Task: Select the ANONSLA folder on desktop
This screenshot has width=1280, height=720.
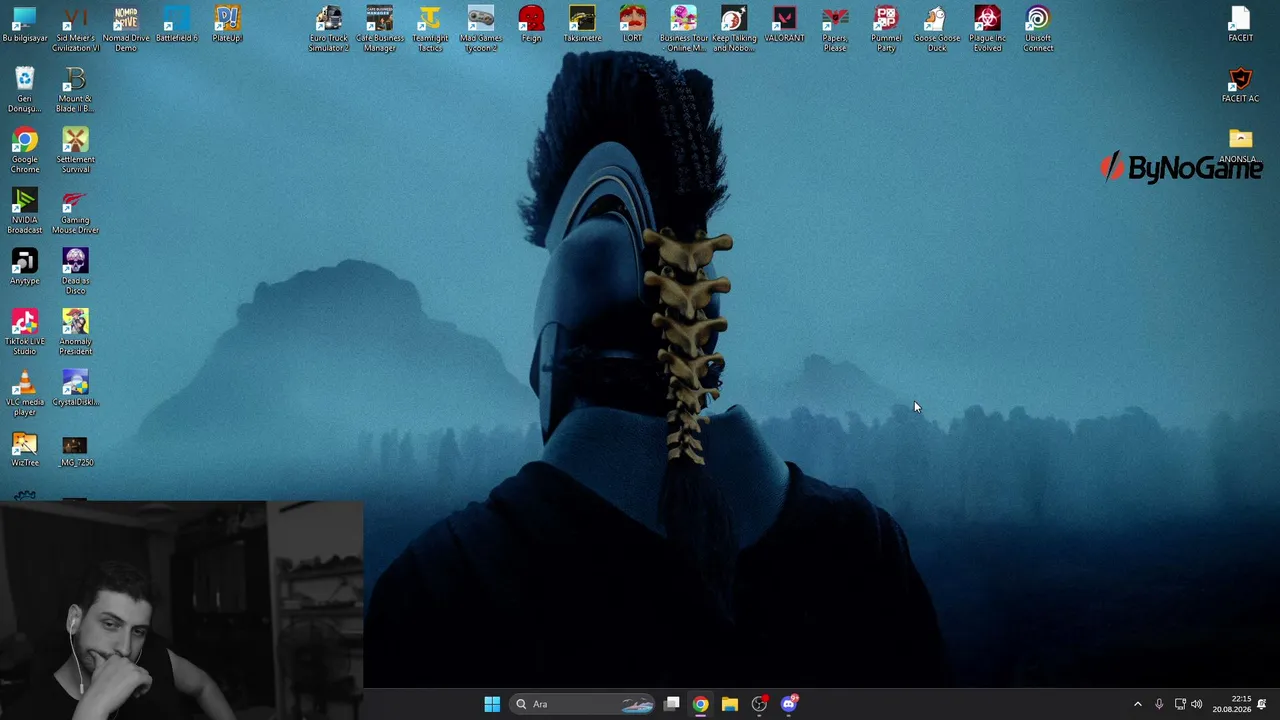Action: coord(1240,146)
